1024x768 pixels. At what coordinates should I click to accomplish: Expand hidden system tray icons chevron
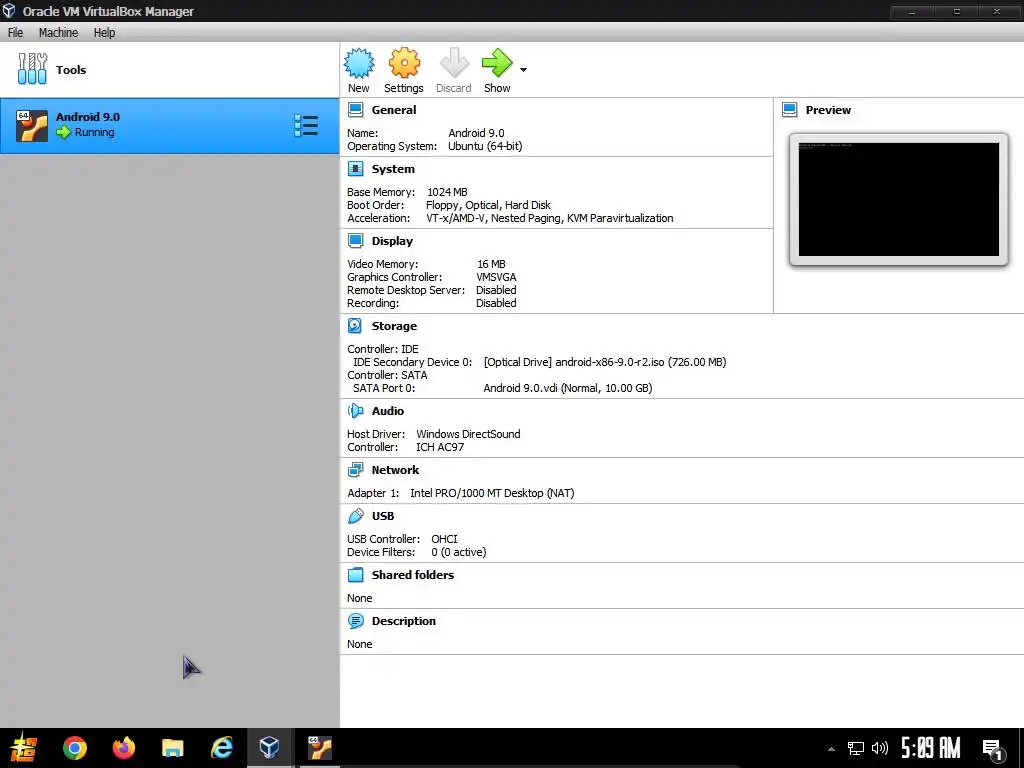(831, 749)
